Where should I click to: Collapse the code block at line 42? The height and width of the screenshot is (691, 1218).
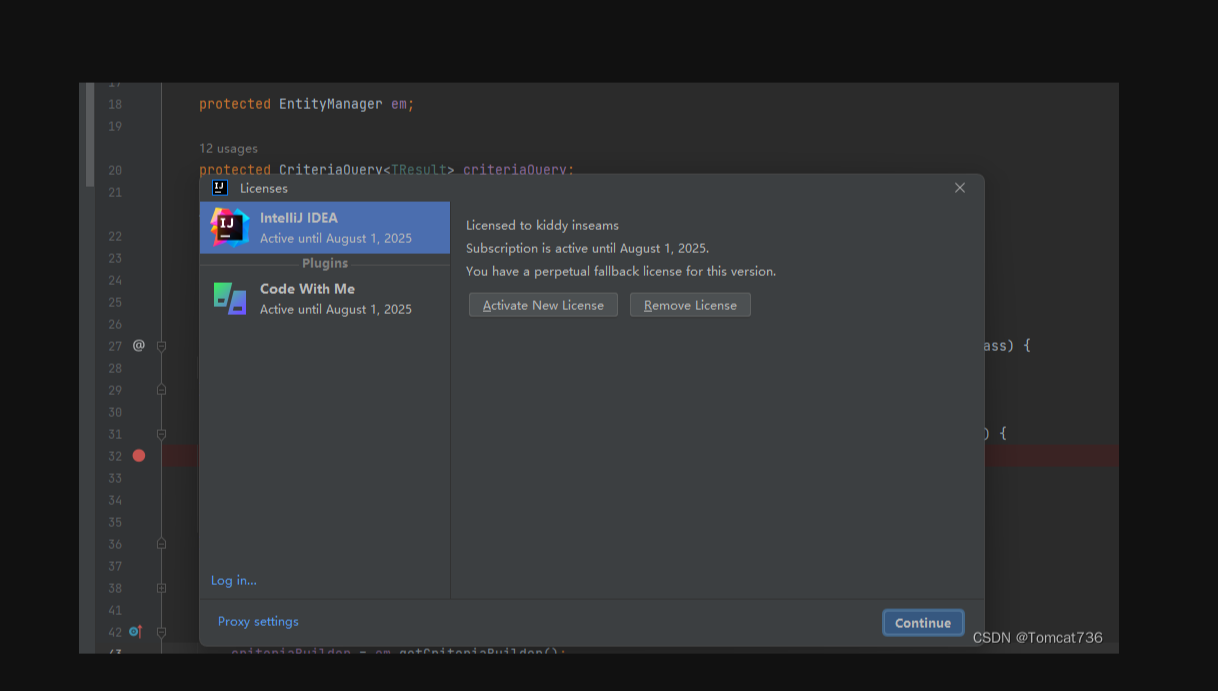pos(161,632)
